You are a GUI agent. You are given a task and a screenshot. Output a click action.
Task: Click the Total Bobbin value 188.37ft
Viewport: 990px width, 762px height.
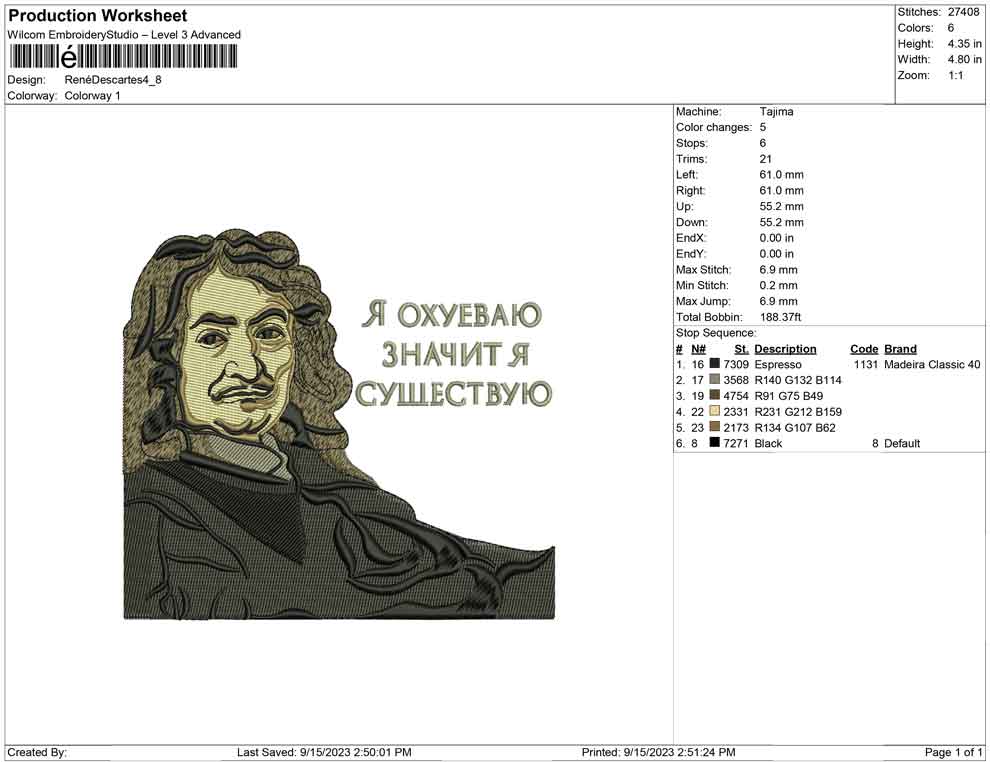780,317
